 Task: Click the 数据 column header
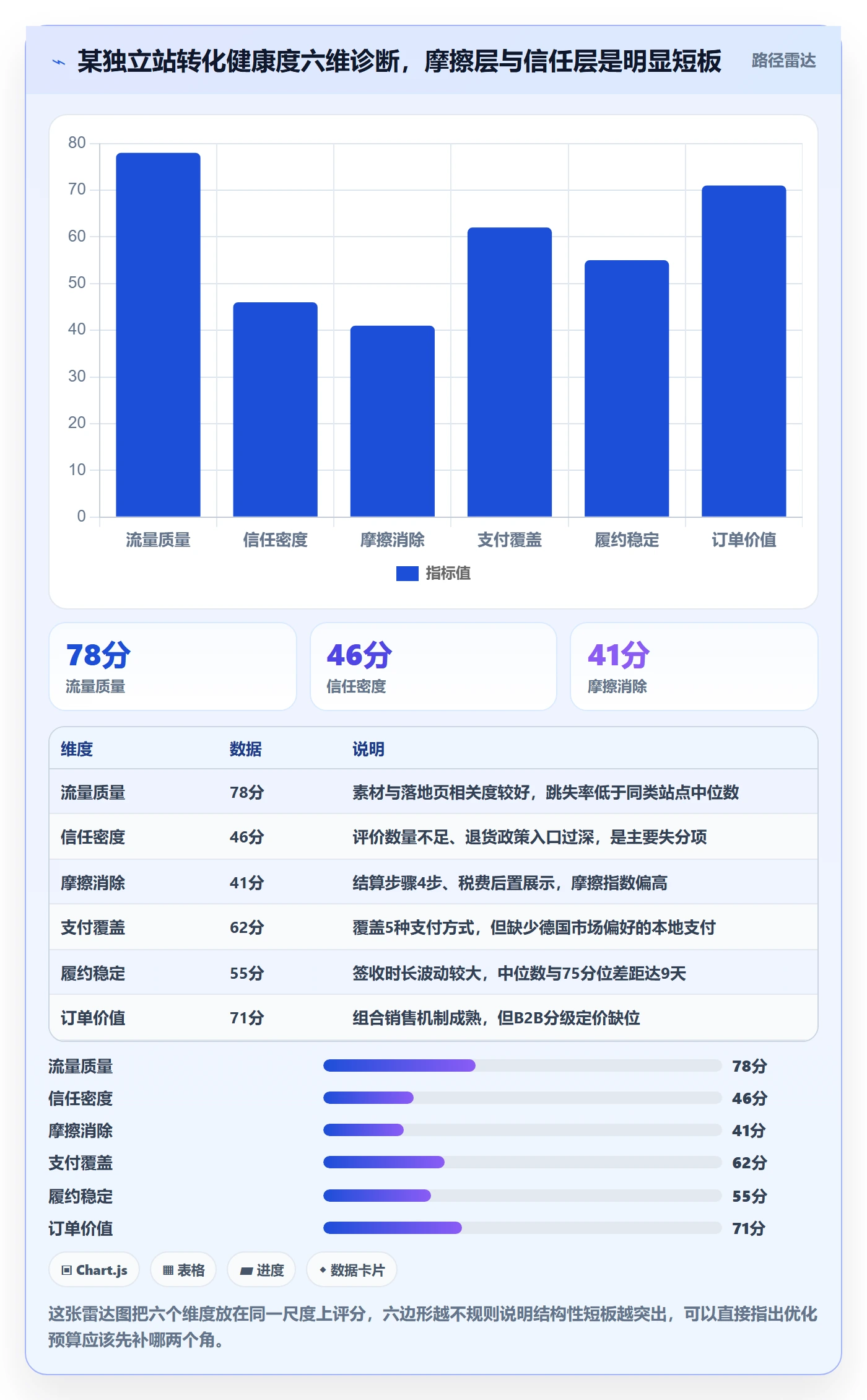tap(246, 749)
